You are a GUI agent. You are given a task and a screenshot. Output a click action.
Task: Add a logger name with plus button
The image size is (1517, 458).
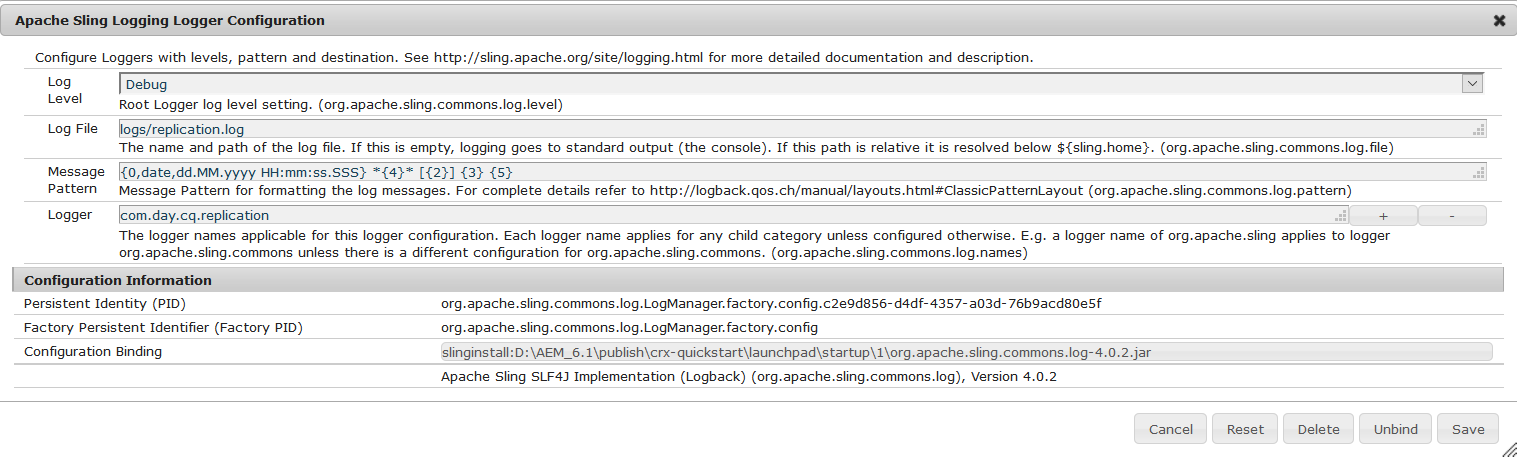[x=1383, y=216]
